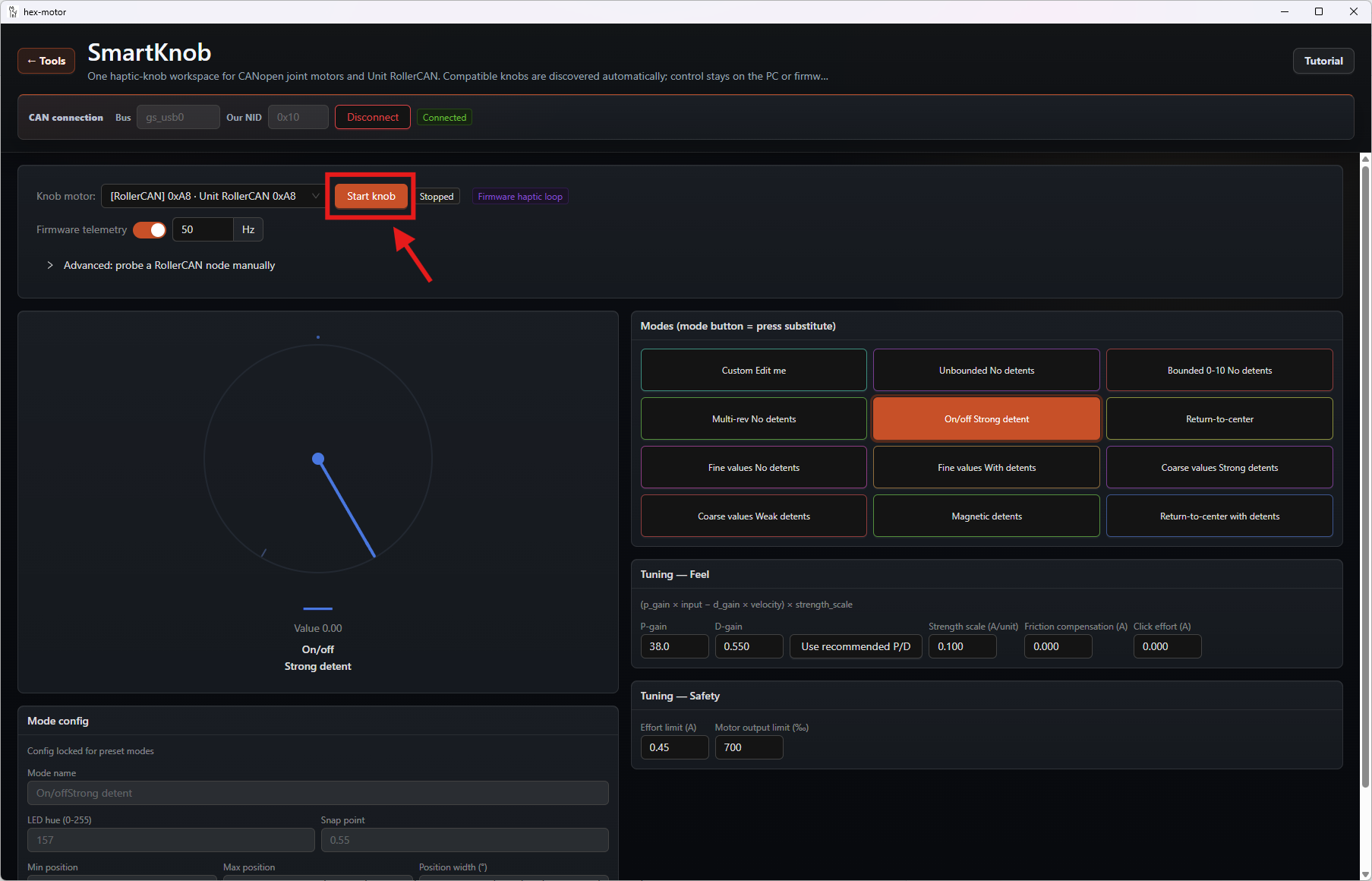Open the Knob motor dropdown
The width and height of the screenshot is (1372, 881).
(214, 196)
